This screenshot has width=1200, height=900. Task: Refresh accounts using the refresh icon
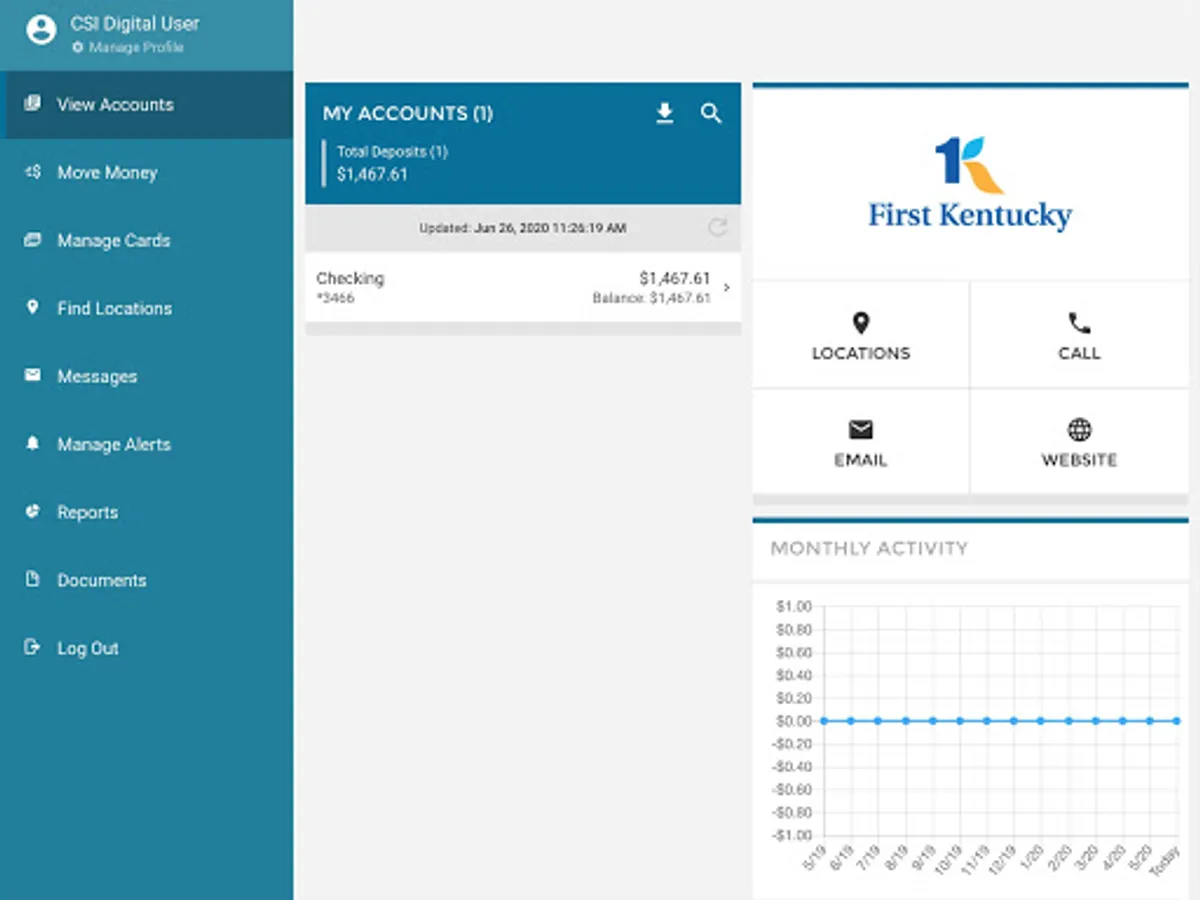pyautogui.click(x=717, y=227)
